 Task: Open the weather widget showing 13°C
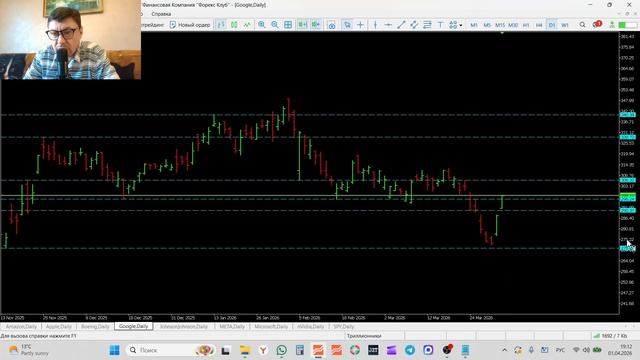pos(29,350)
